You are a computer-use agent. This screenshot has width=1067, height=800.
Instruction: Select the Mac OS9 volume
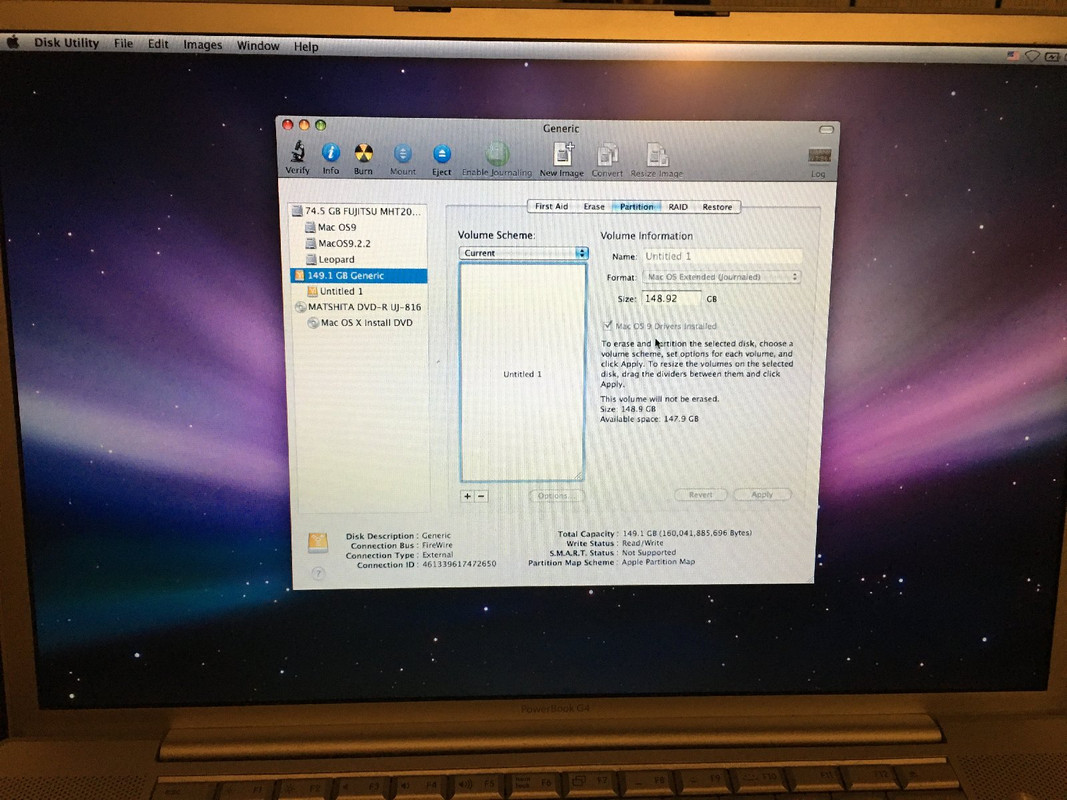[330, 227]
